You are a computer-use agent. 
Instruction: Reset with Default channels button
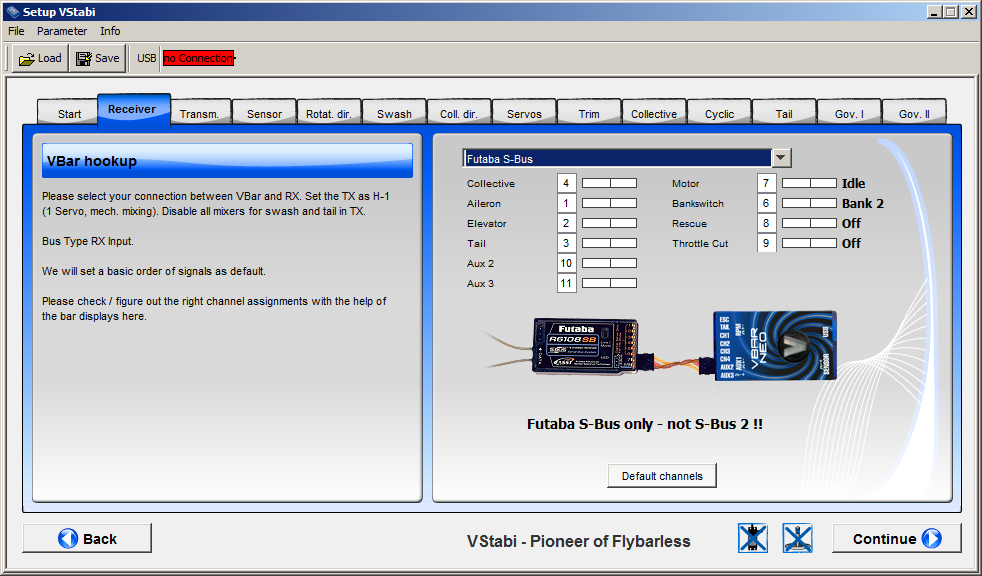pyautogui.click(x=662, y=476)
